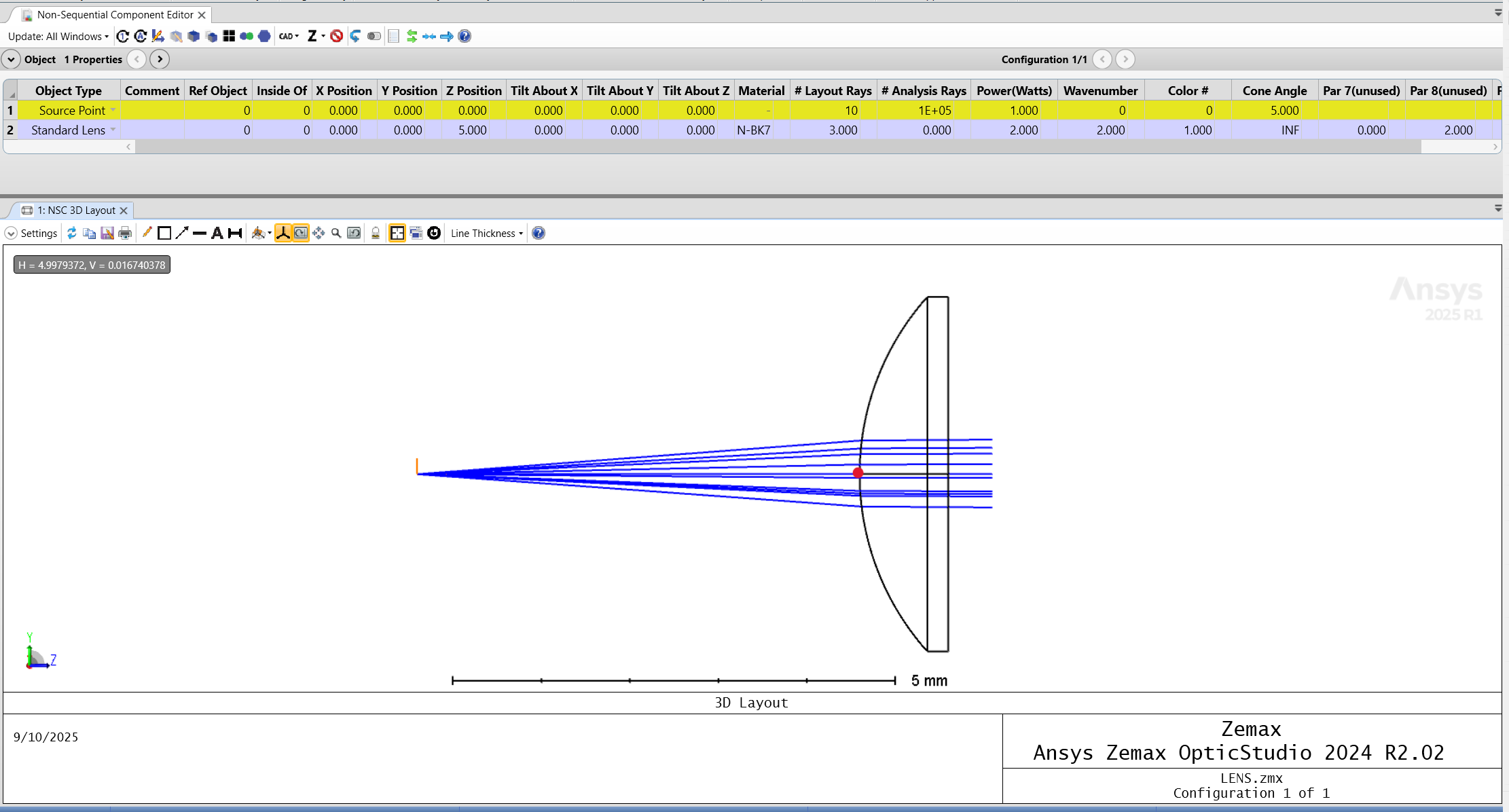Copy the layout image to clipboard

pos(89,233)
